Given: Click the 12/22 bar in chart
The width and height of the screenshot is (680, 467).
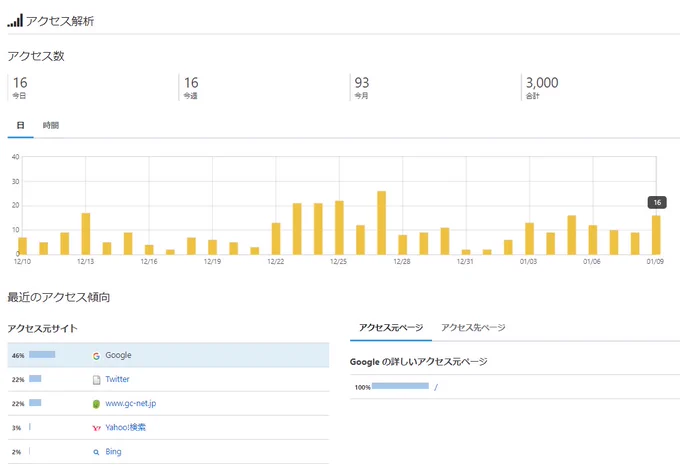Looking at the screenshot, I should [x=276, y=238].
